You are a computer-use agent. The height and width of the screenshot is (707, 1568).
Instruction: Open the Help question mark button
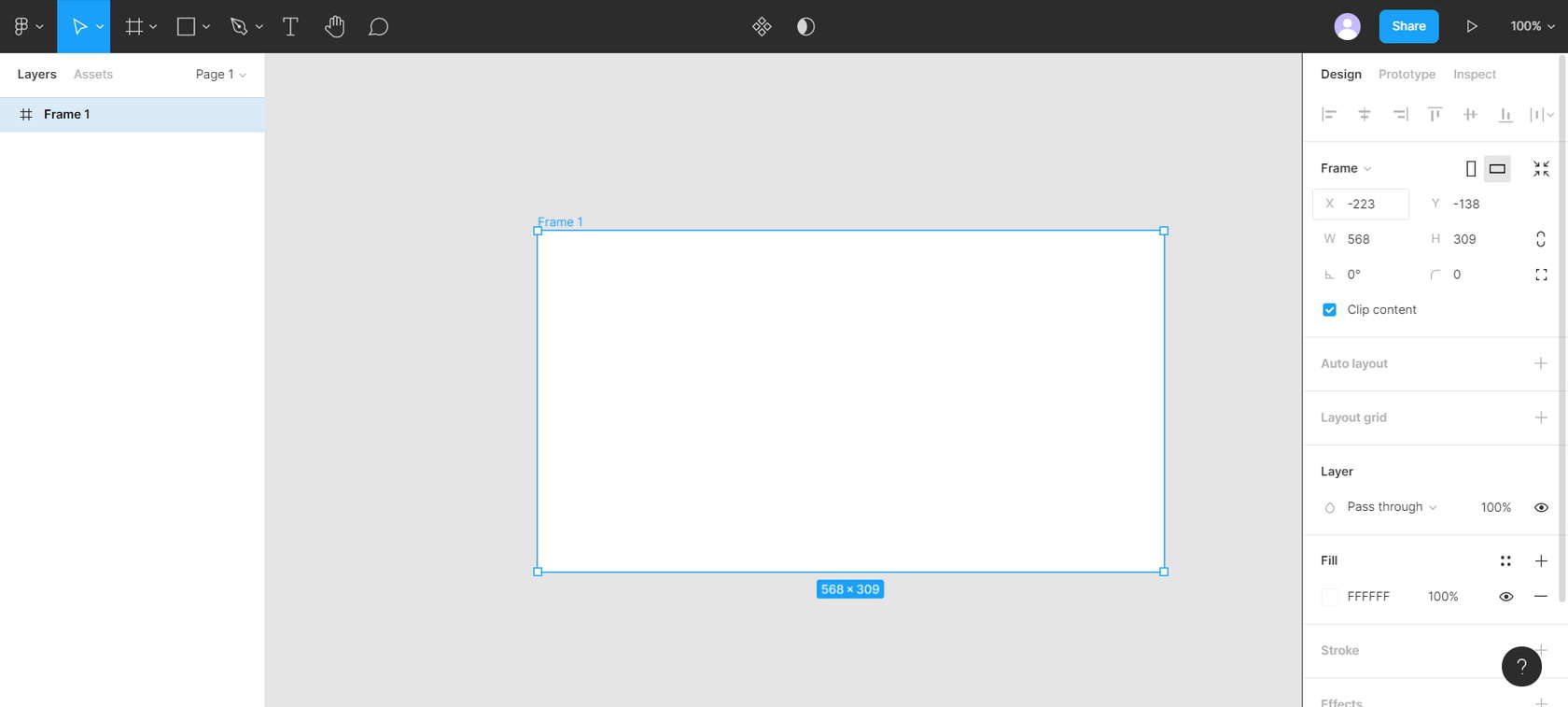[1521, 666]
